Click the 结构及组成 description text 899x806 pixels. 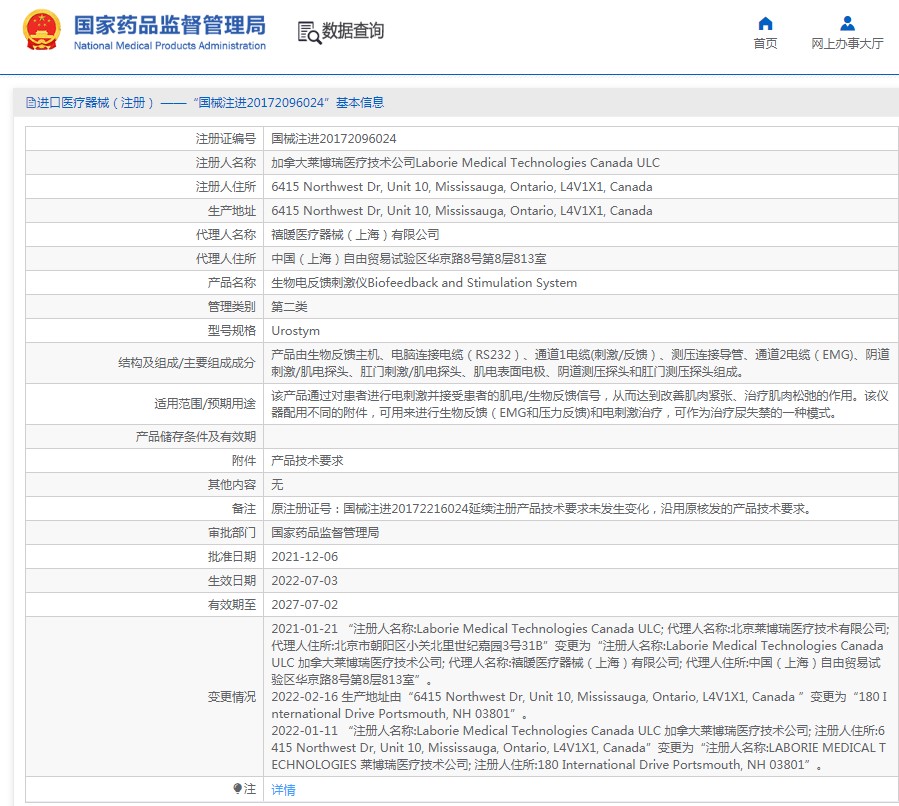point(580,363)
